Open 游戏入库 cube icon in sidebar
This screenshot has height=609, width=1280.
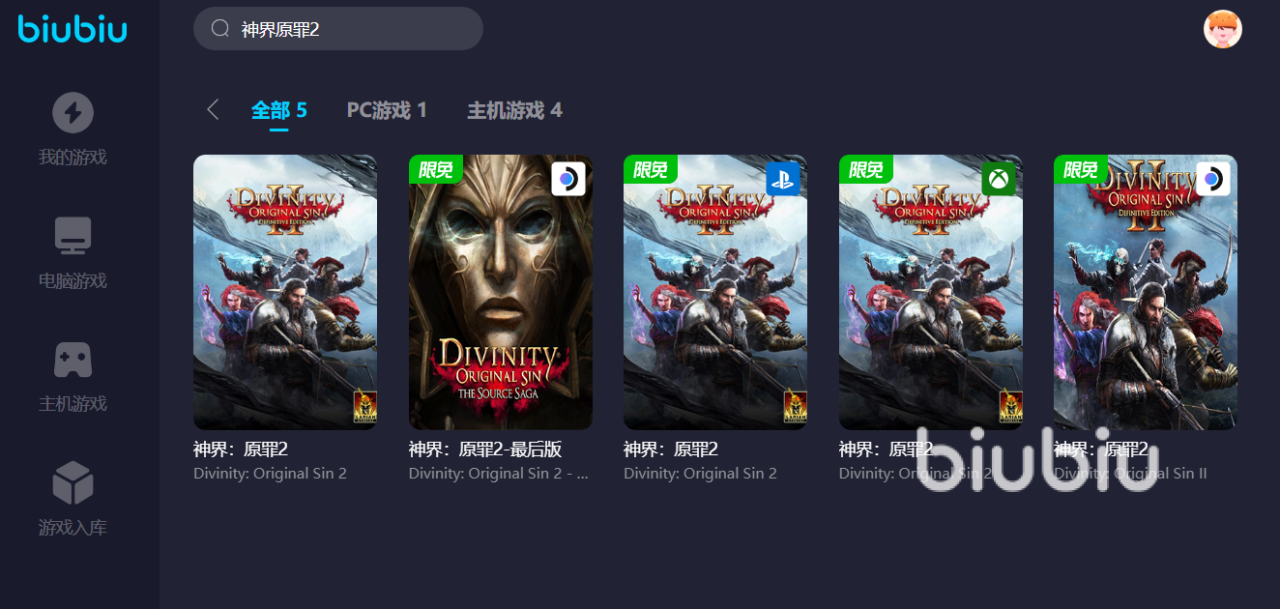(73, 483)
